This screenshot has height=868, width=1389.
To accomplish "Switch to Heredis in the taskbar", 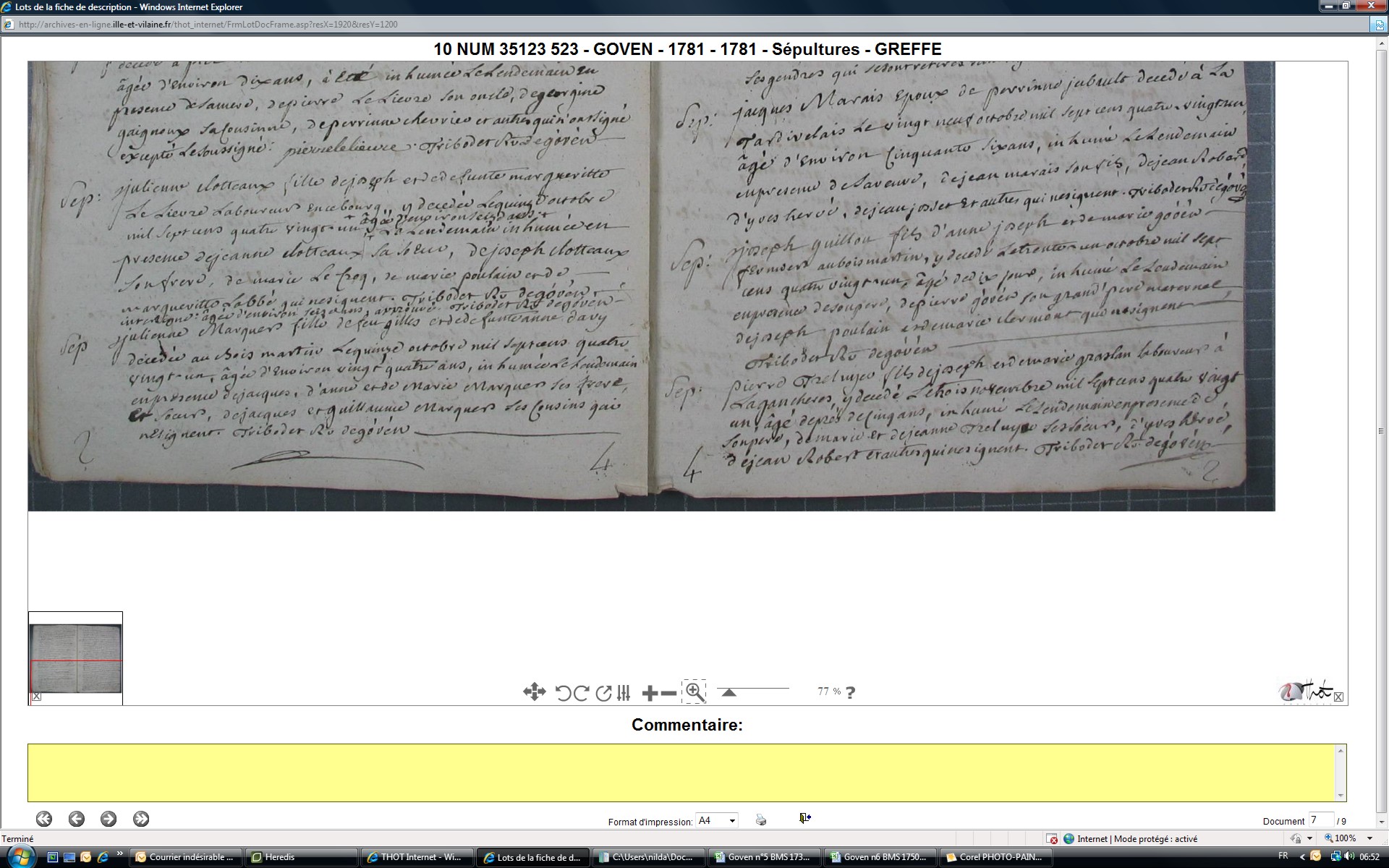I will pyautogui.click(x=300, y=857).
